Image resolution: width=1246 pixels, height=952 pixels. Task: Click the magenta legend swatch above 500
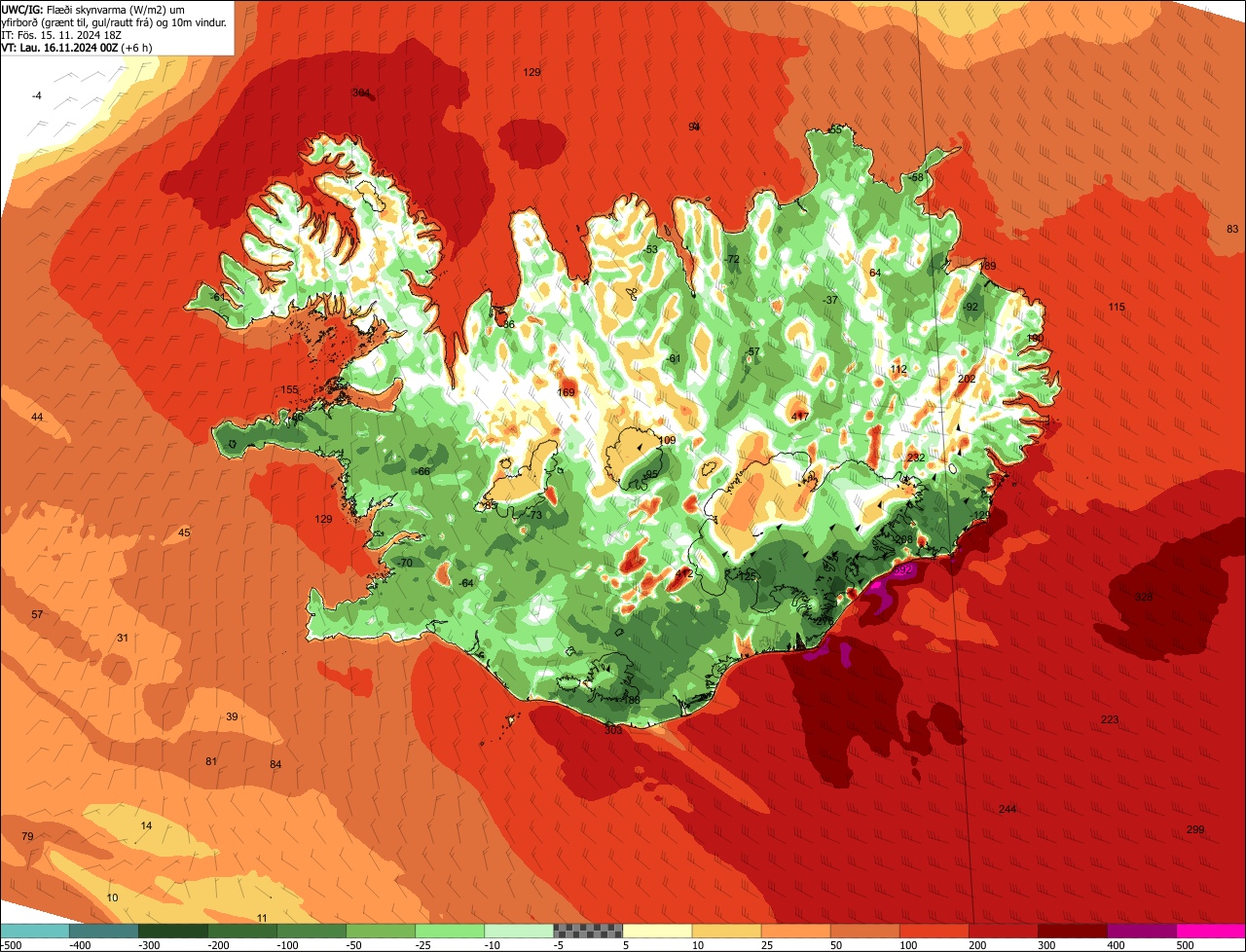(x=1211, y=932)
